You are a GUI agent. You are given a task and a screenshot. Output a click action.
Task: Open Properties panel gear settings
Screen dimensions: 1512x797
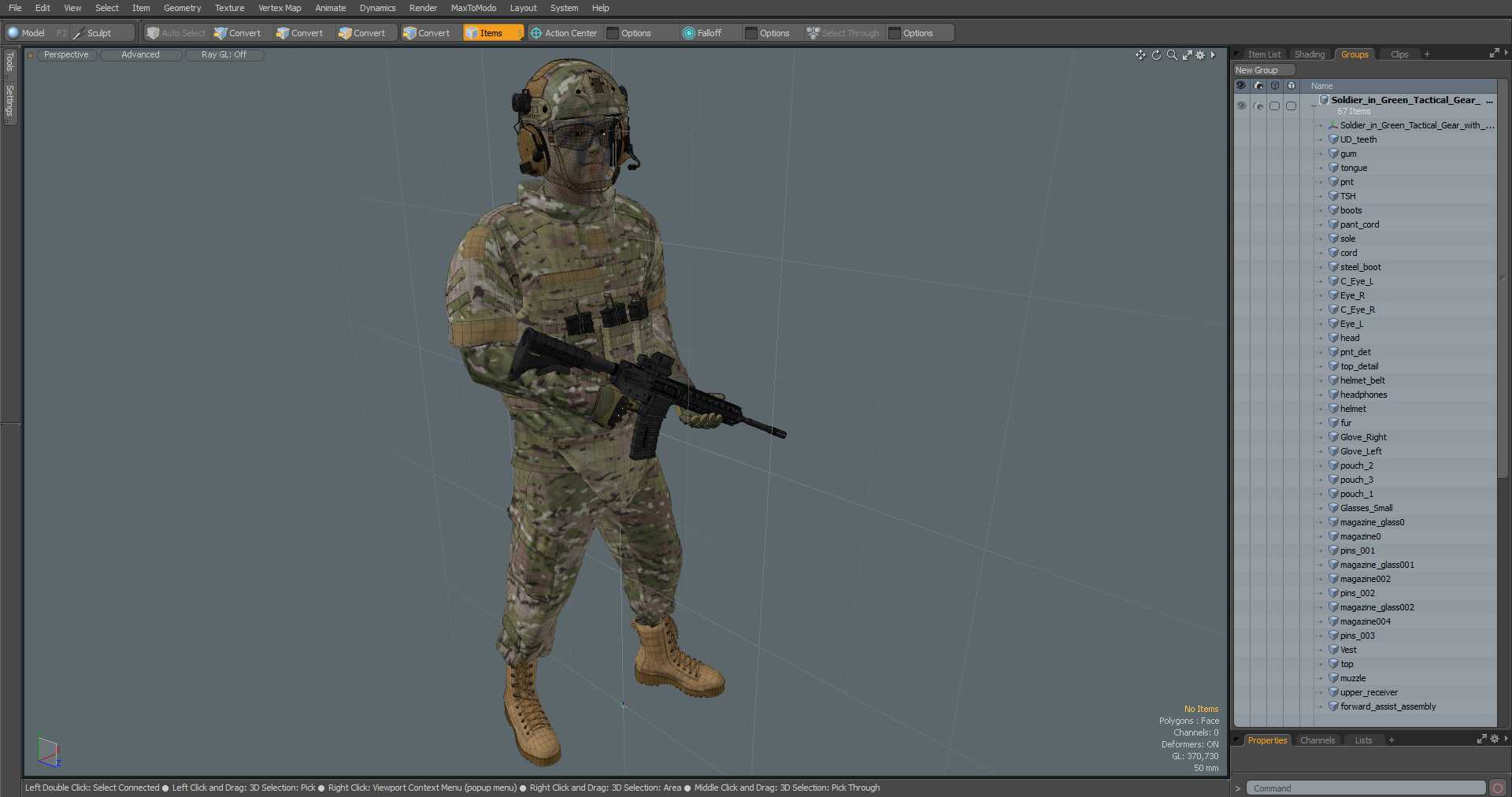click(1495, 740)
